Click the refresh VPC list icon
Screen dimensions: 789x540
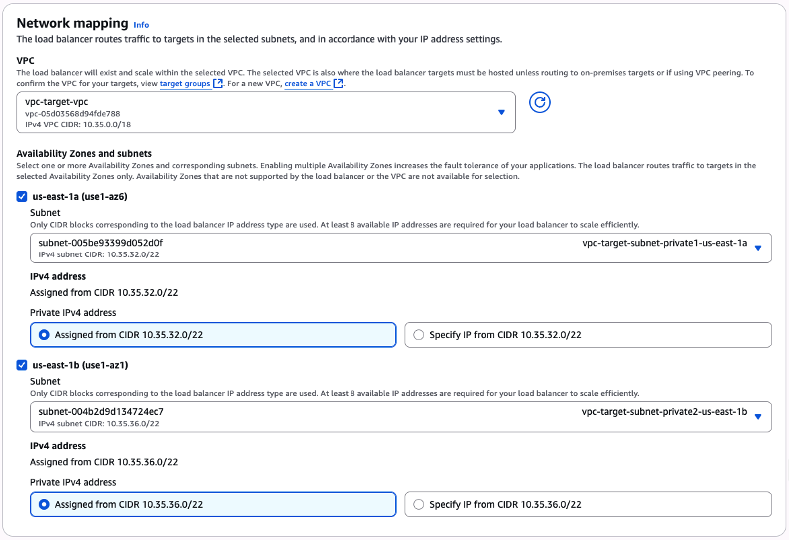540,103
